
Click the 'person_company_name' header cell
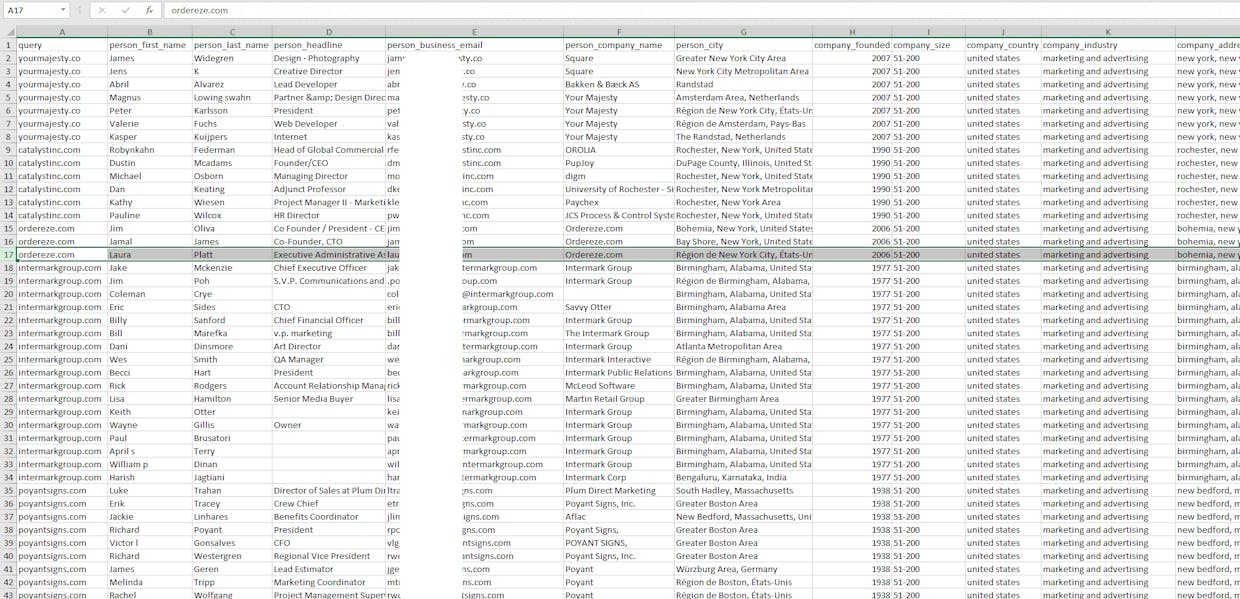619,45
